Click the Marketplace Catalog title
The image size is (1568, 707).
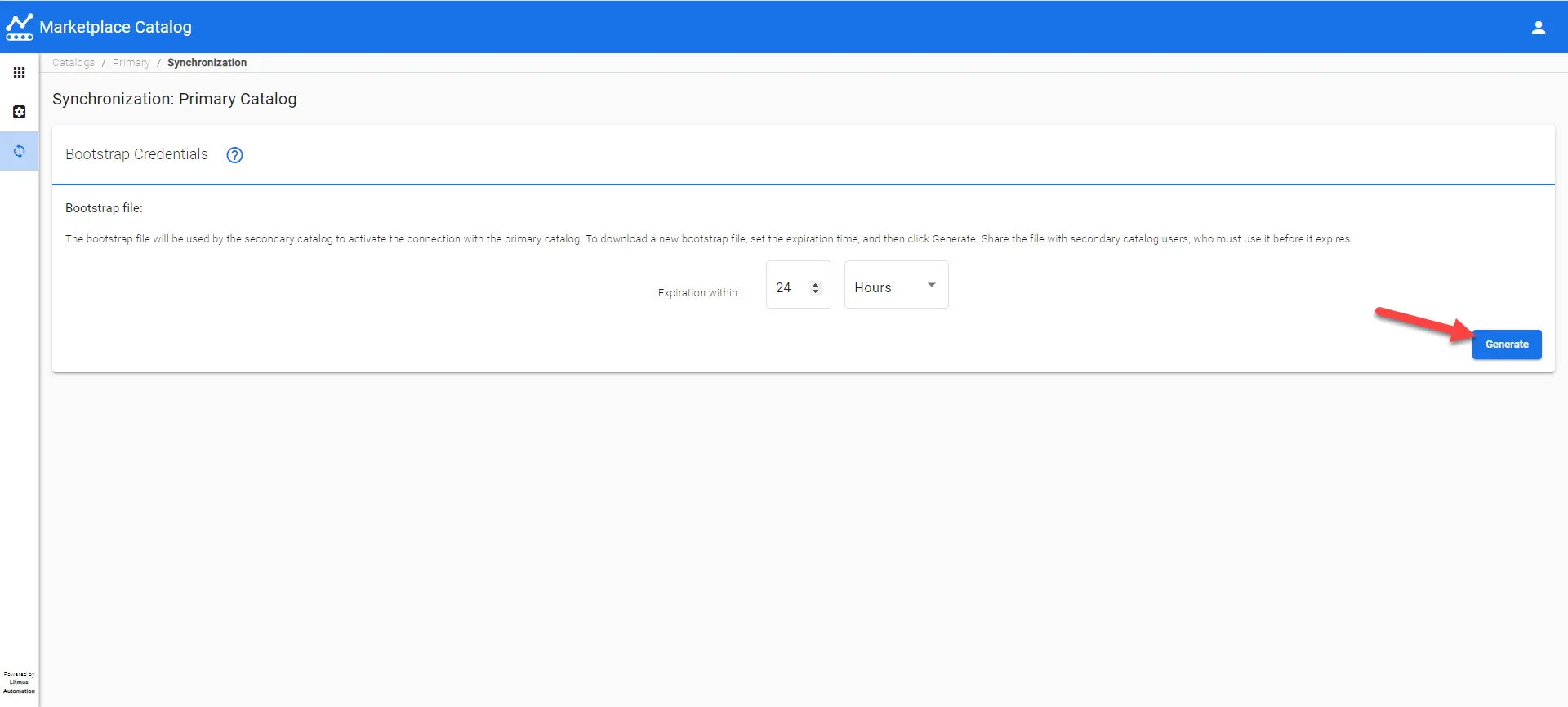point(115,27)
